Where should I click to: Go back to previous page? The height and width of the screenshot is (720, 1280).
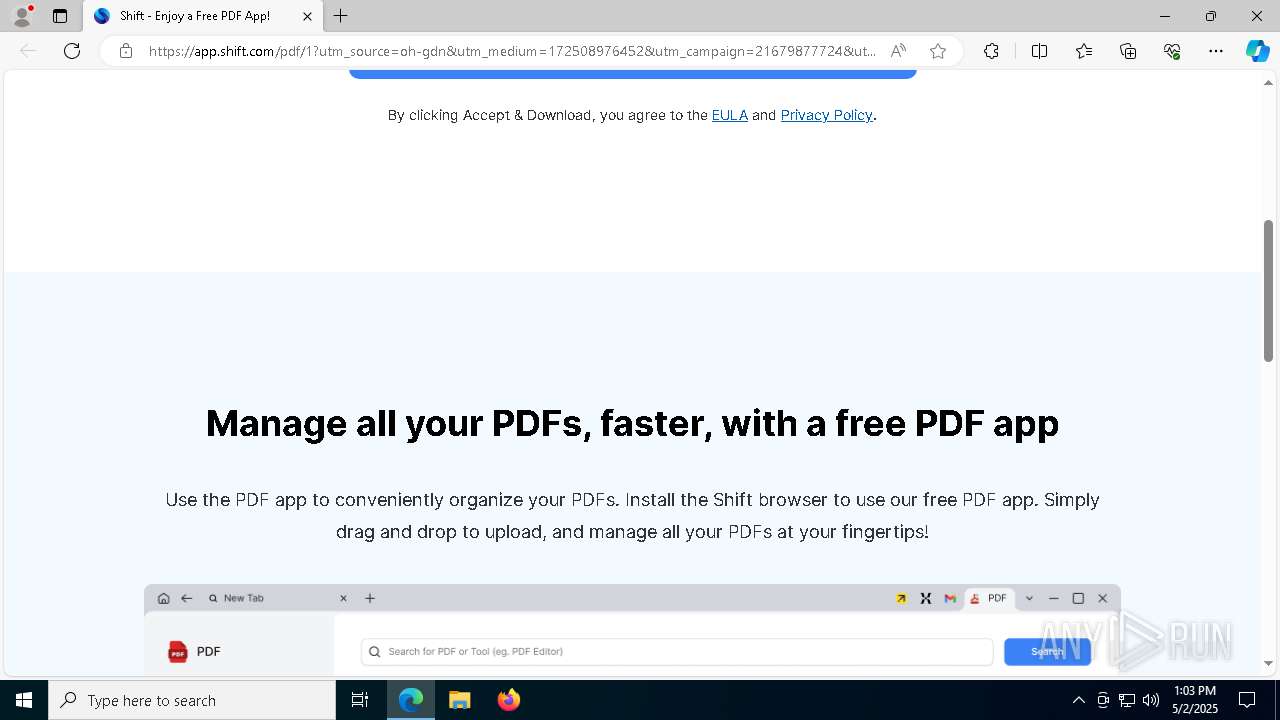[28, 51]
